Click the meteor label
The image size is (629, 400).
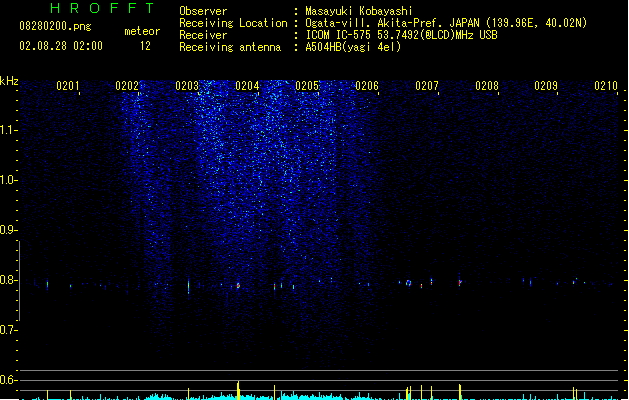click(142, 31)
